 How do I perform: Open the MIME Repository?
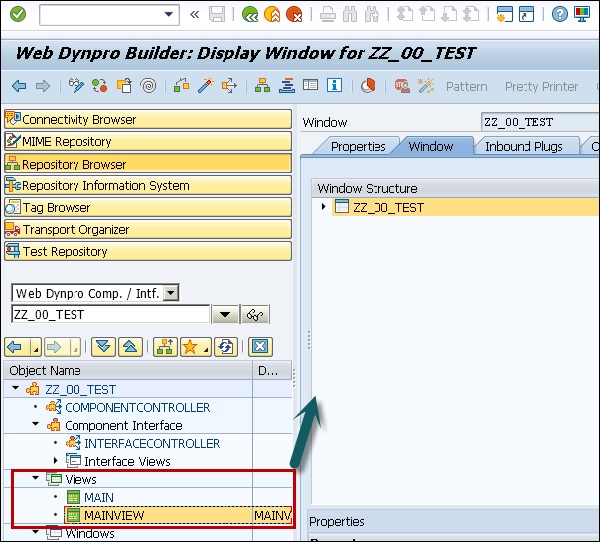(x=148, y=141)
